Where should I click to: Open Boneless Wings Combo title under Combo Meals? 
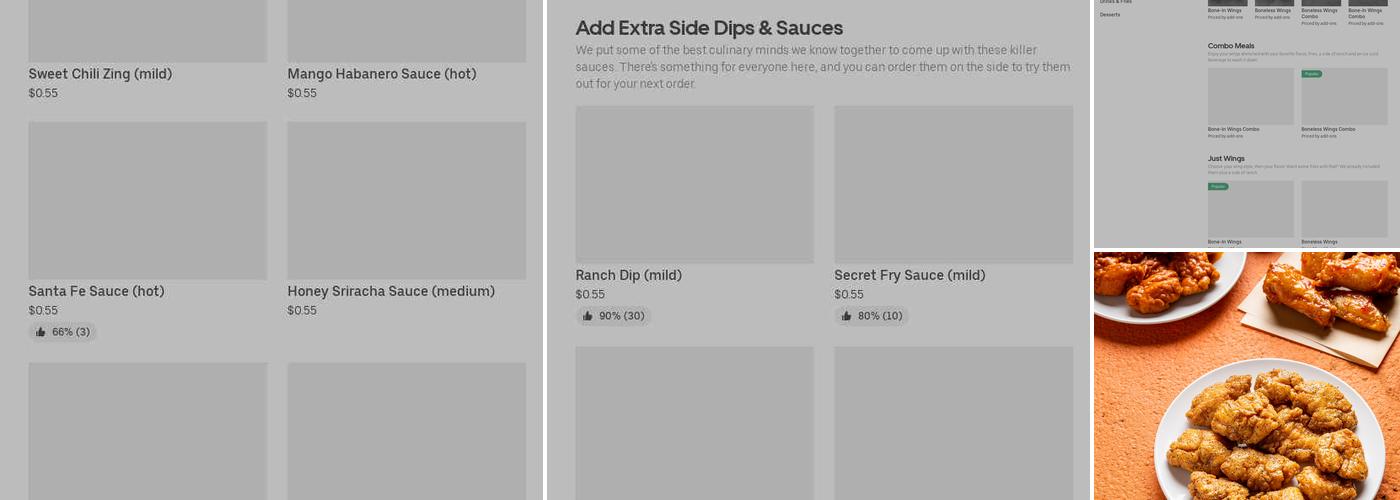click(x=1328, y=129)
